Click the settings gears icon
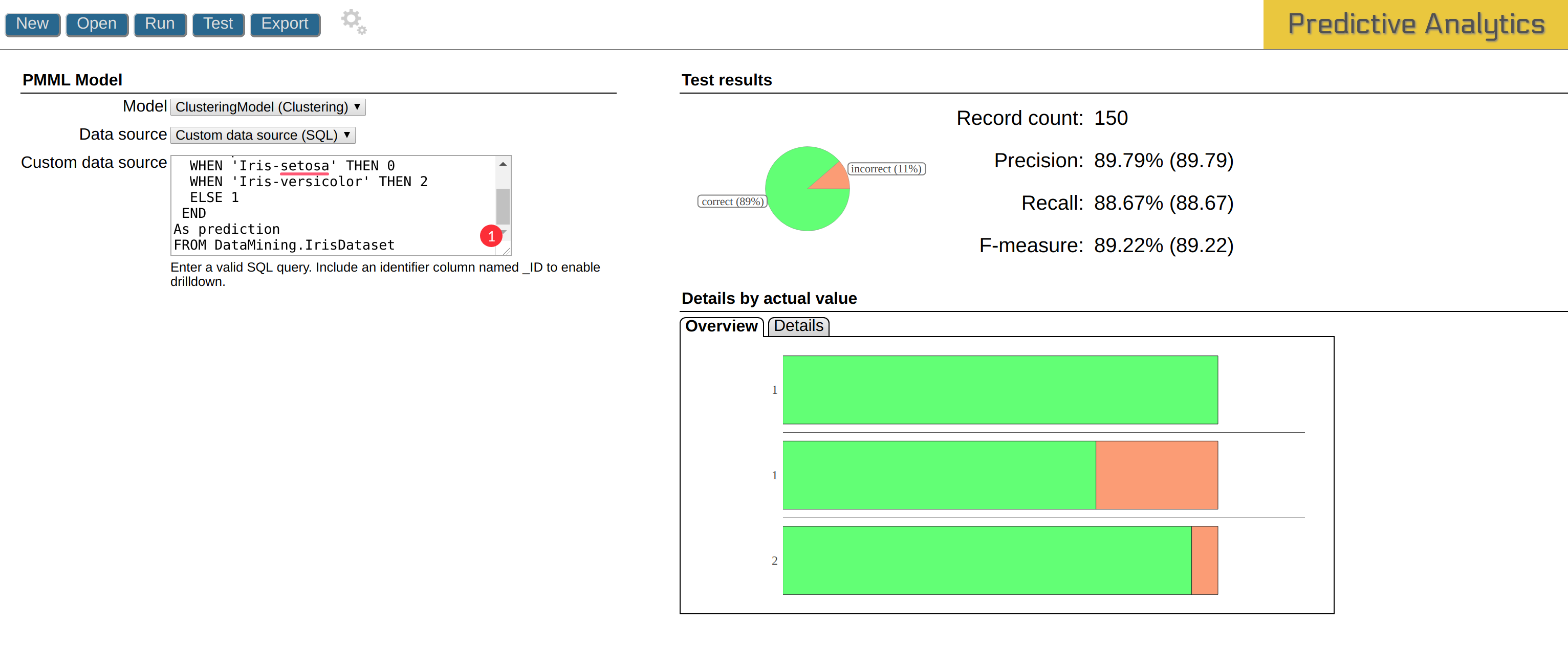The height and width of the screenshot is (646, 1568). click(354, 22)
